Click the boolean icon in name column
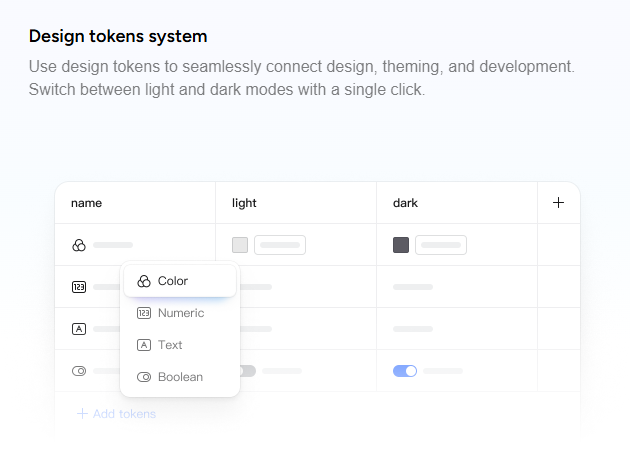The height and width of the screenshot is (476, 630). pos(79,371)
